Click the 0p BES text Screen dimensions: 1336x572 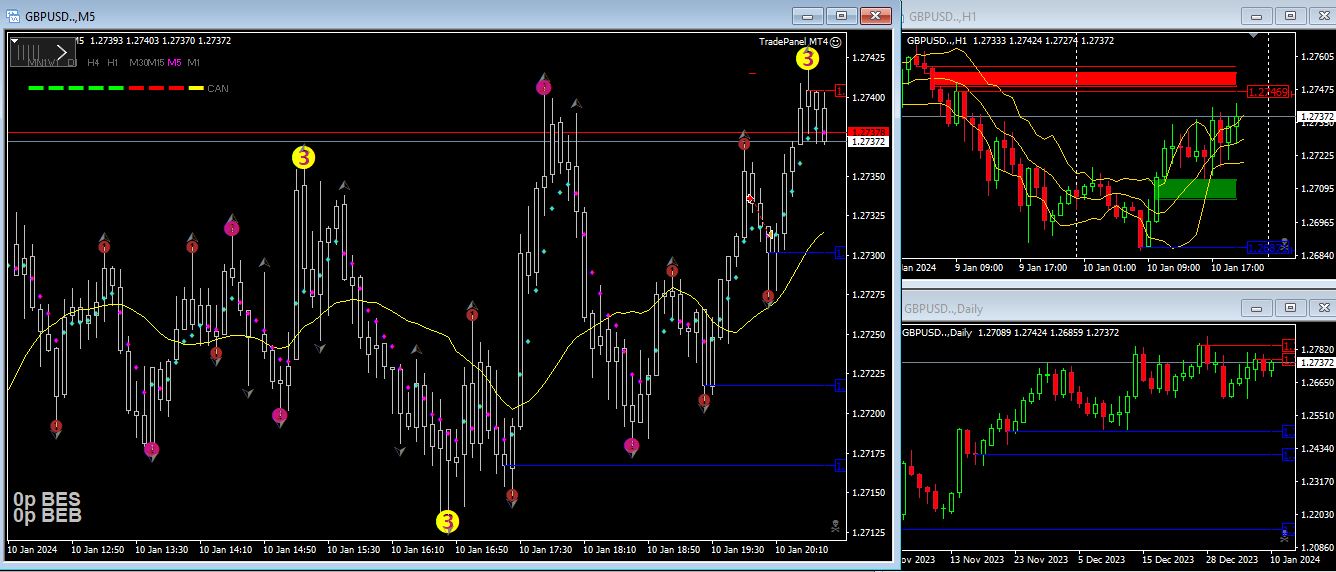coord(46,499)
